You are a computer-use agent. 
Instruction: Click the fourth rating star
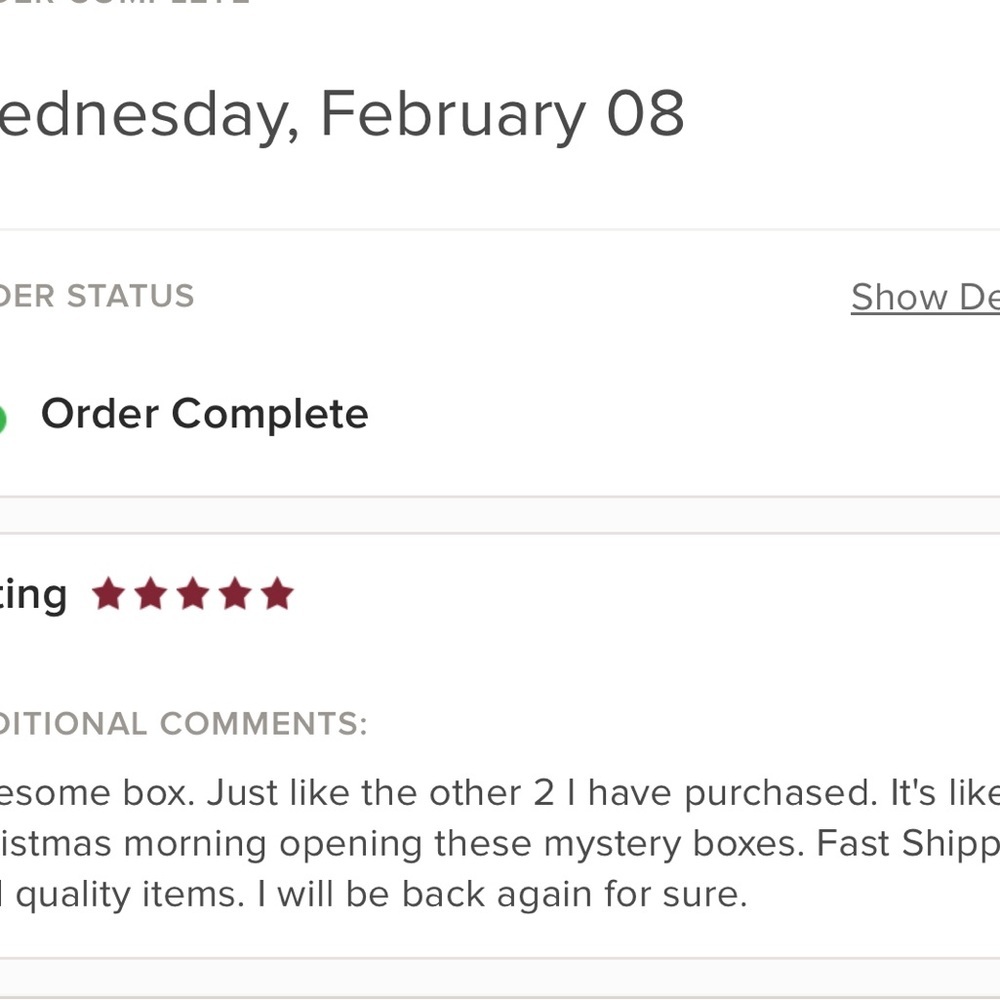[234, 595]
